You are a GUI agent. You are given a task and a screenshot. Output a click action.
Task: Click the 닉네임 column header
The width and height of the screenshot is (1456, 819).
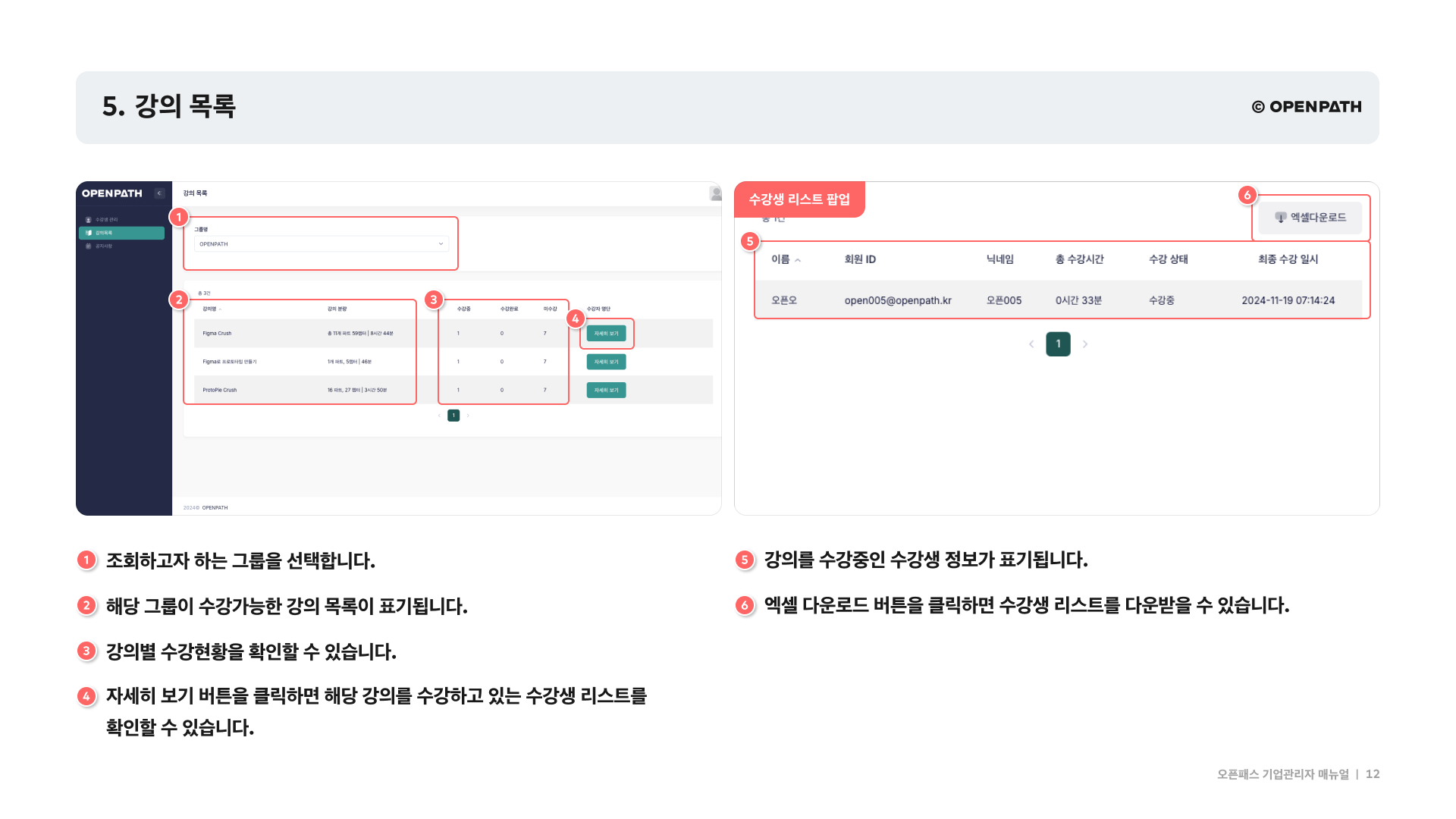click(999, 259)
